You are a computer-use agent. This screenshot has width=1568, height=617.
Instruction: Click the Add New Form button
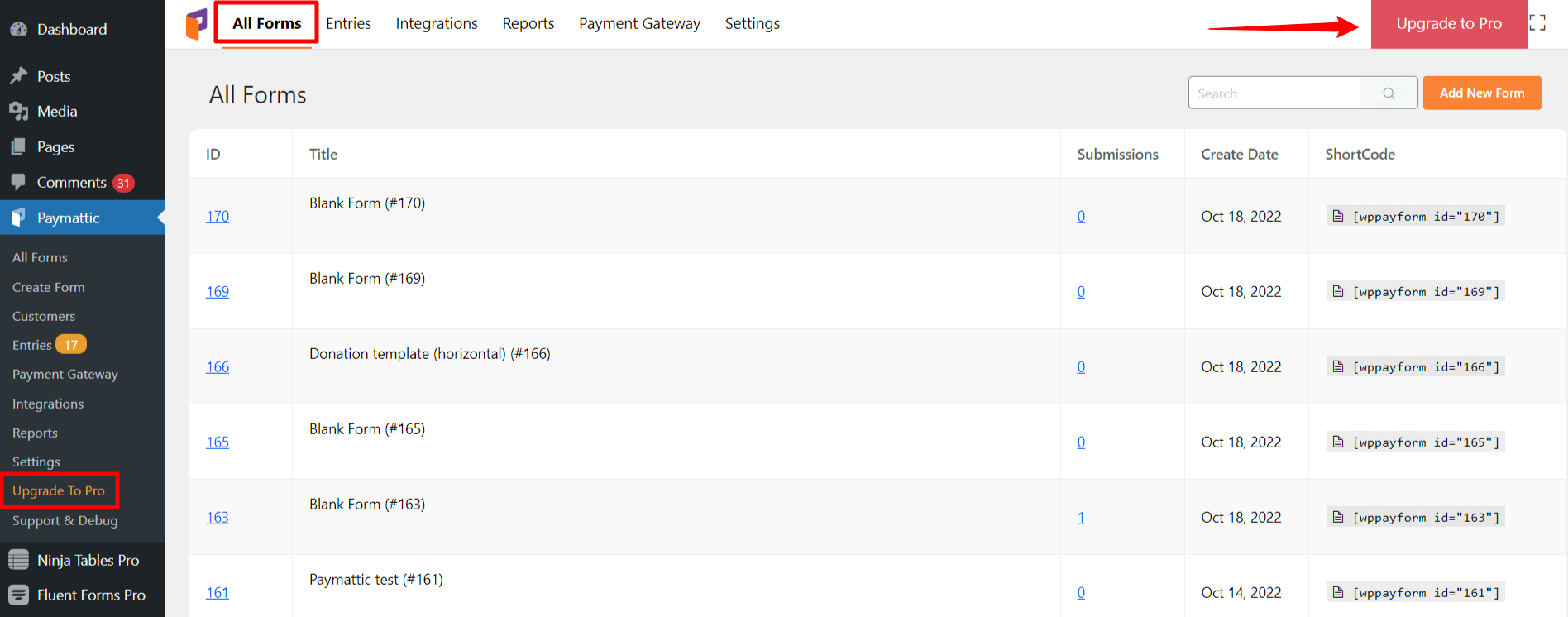point(1482,93)
